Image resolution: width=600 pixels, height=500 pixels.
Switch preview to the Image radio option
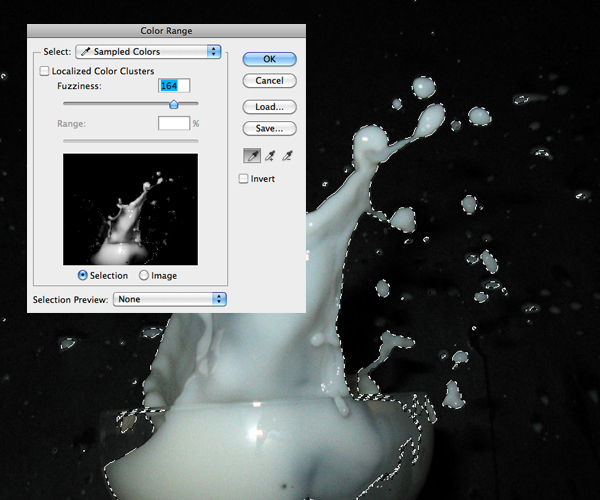(145, 275)
